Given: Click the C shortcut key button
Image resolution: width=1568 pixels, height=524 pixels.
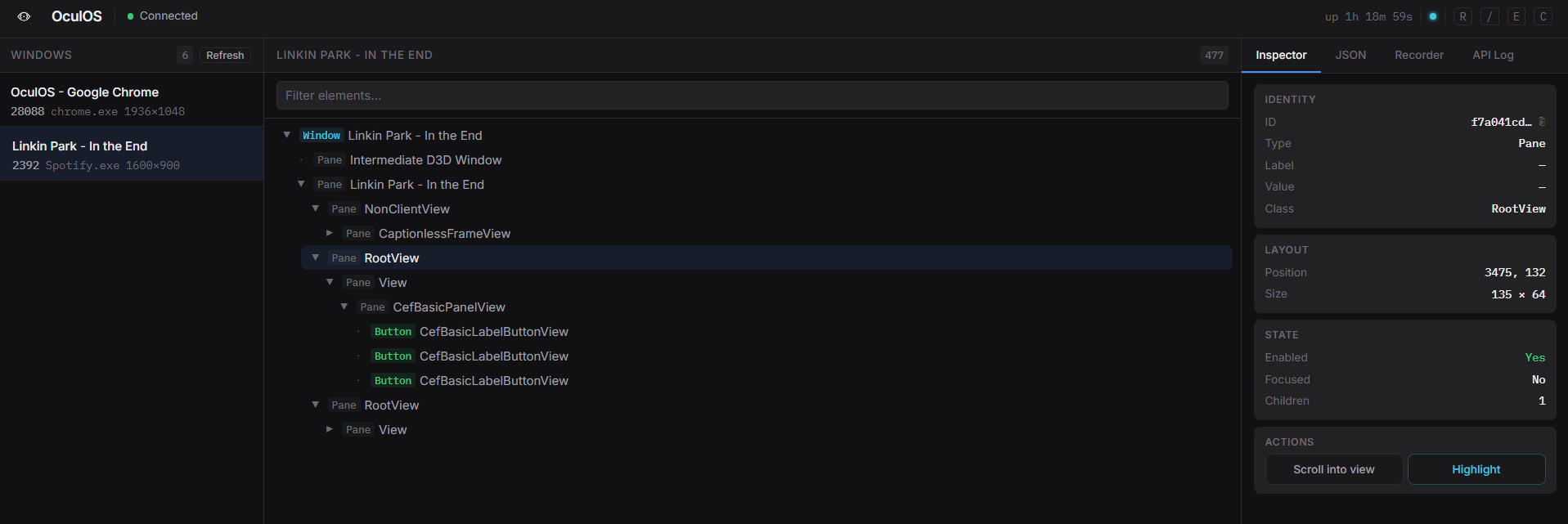Looking at the screenshot, I should [x=1543, y=16].
